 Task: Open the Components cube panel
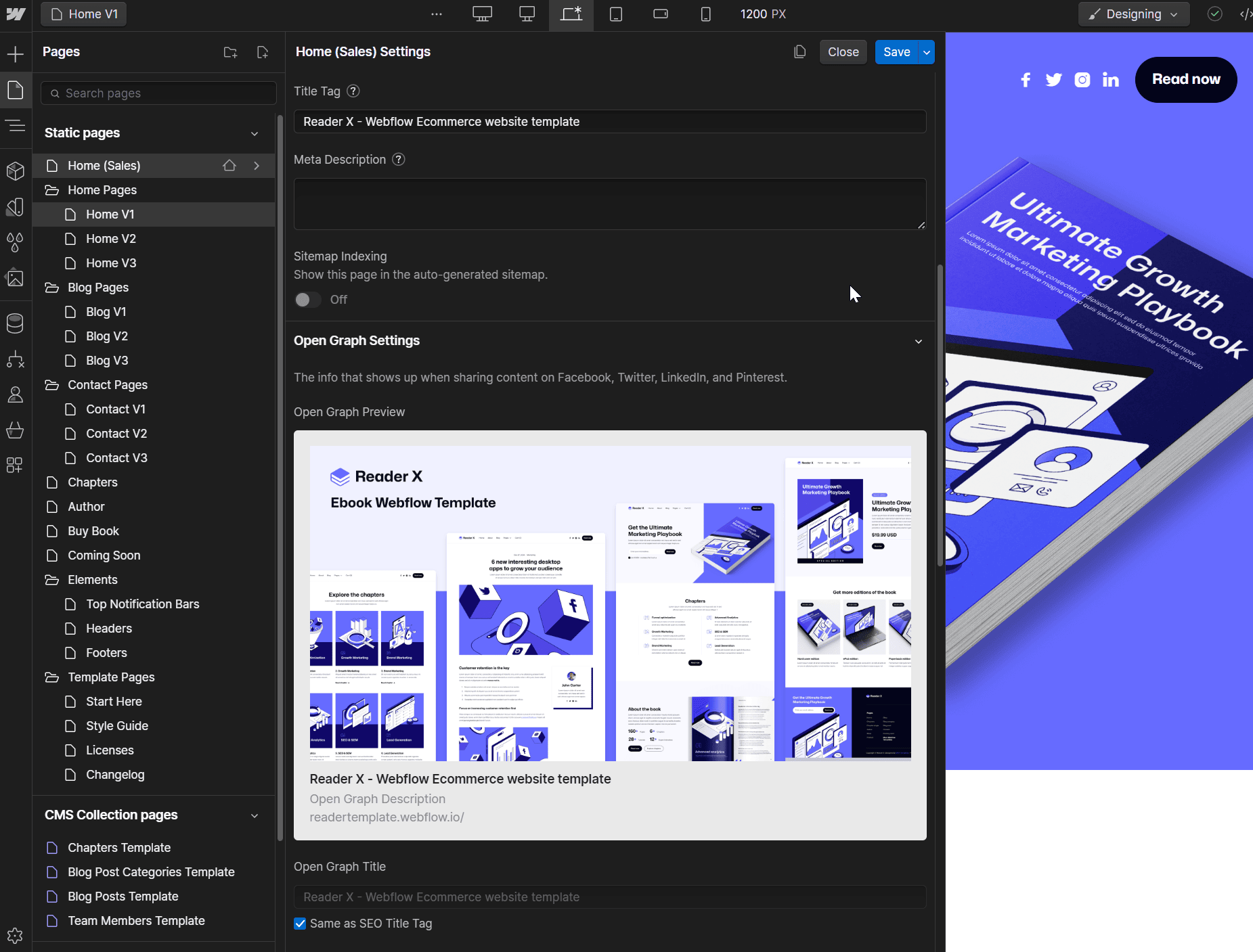[x=16, y=171]
